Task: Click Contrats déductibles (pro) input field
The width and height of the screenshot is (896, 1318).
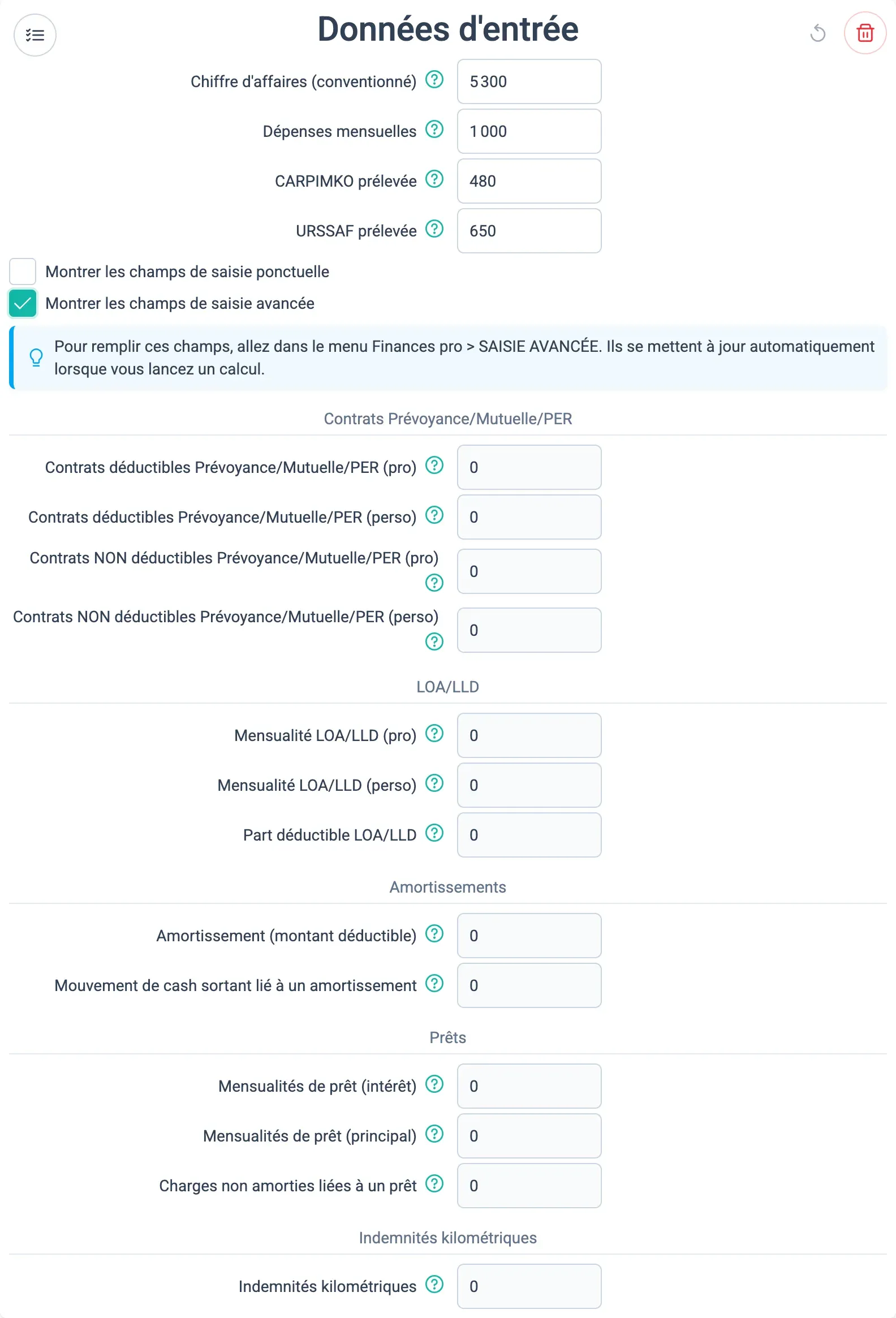Action: (x=529, y=467)
